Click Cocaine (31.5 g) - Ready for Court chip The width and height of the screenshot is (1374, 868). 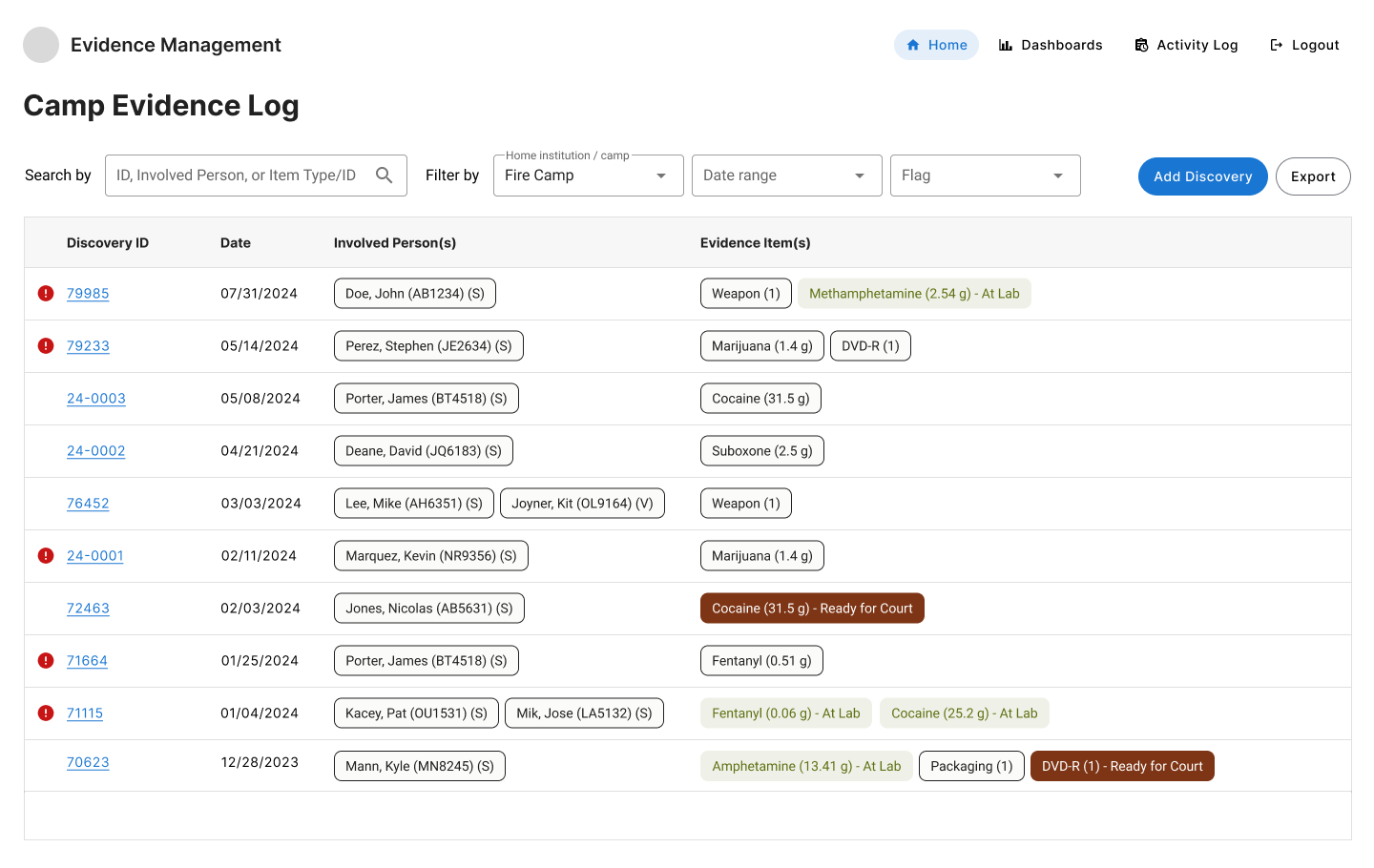pyautogui.click(x=812, y=609)
